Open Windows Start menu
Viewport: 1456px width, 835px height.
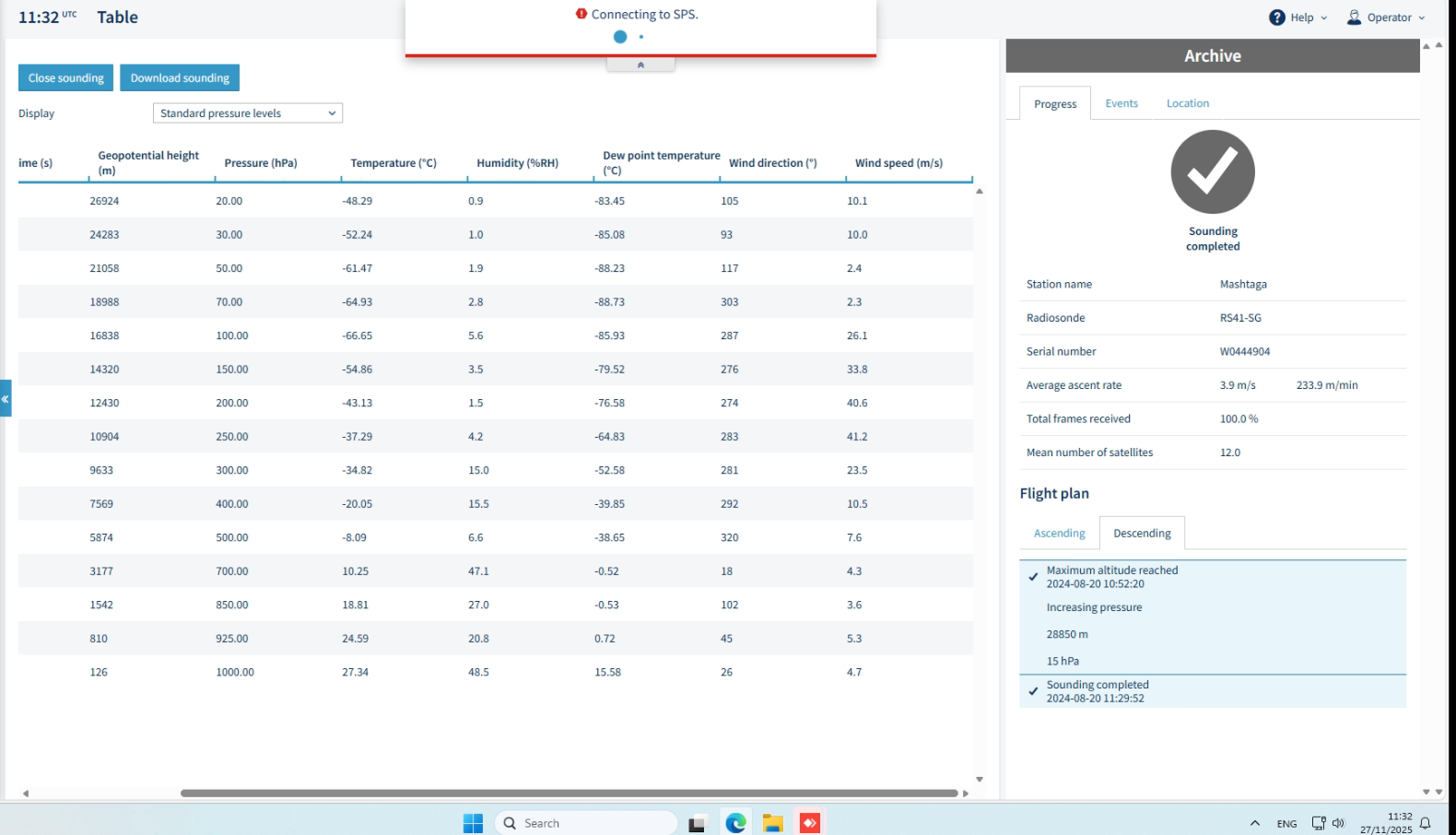click(x=473, y=823)
